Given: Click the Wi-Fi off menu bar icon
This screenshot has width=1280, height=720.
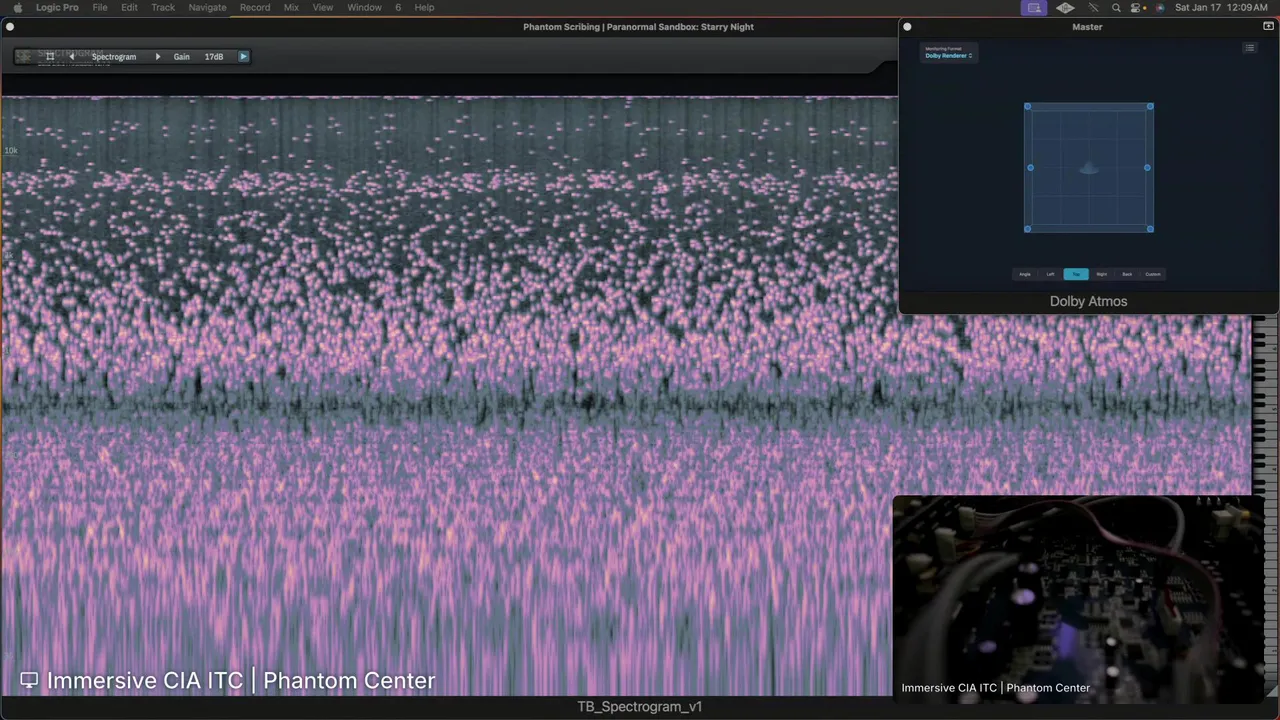Looking at the screenshot, I should point(1093,7).
